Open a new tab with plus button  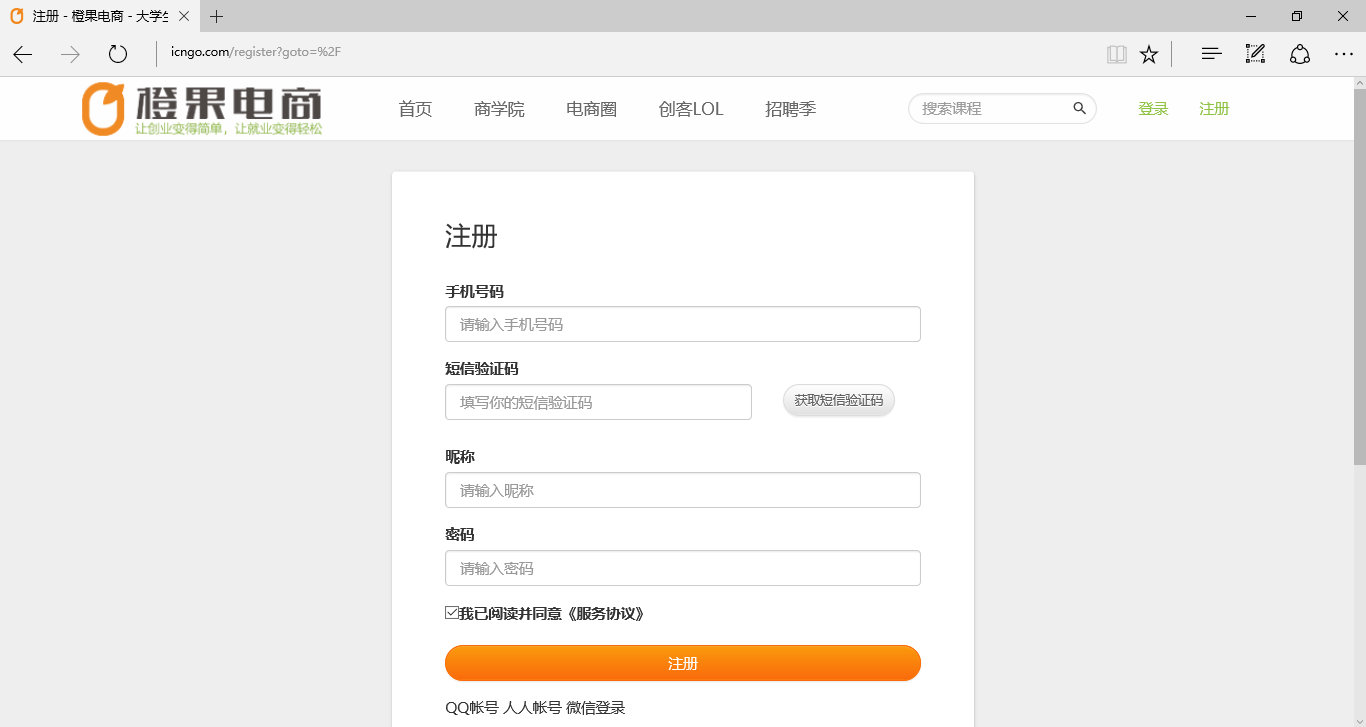coord(217,16)
